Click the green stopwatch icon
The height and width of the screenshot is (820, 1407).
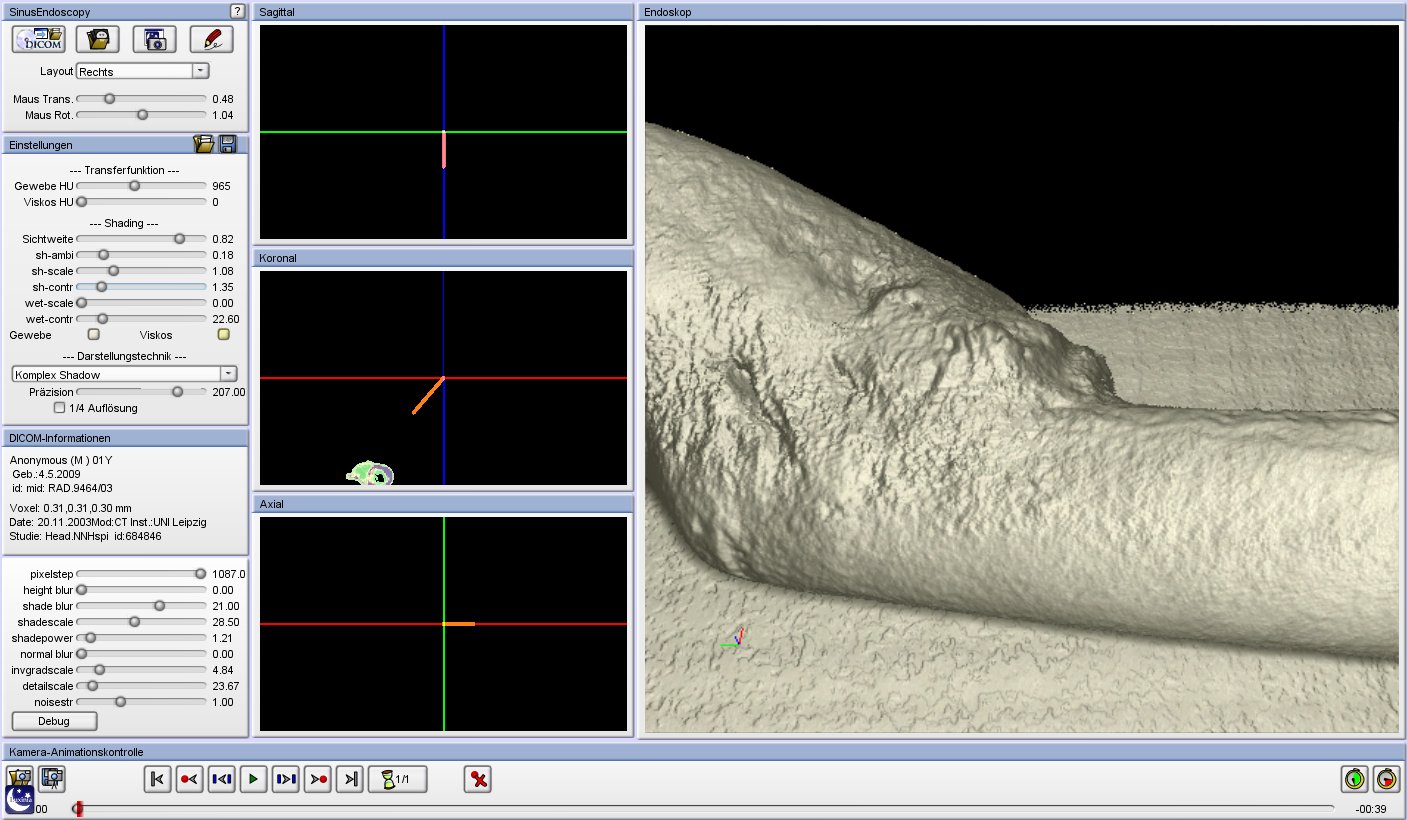[x=1354, y=778]
